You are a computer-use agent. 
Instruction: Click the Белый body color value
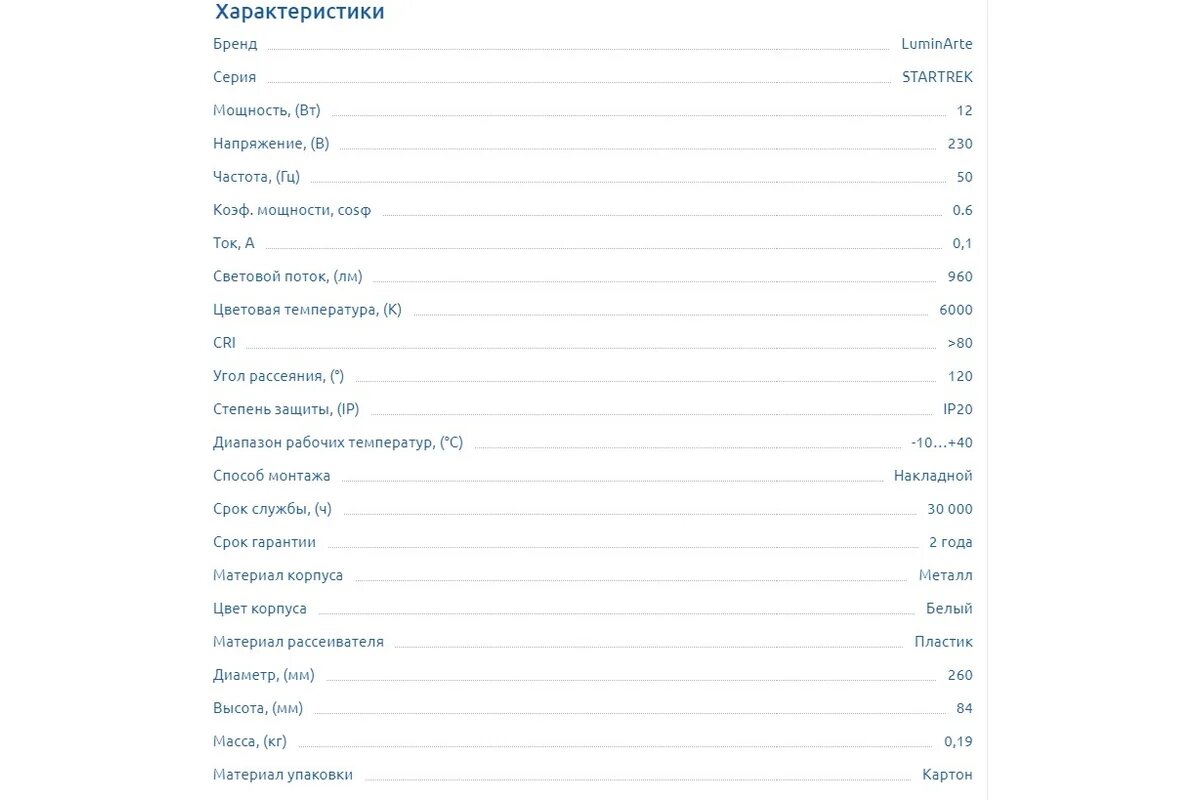pyautogui.click(x=950, y=608)
